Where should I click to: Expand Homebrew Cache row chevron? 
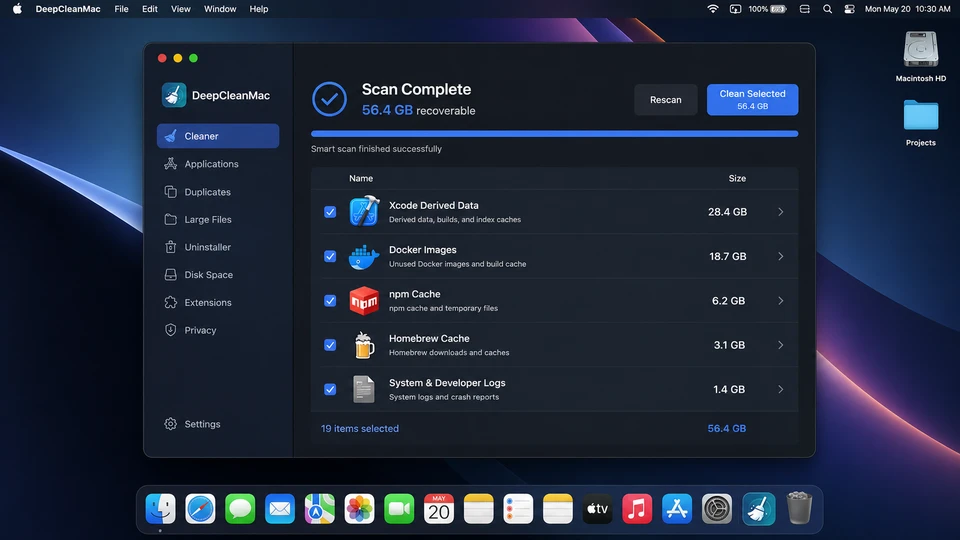point(781,345)
